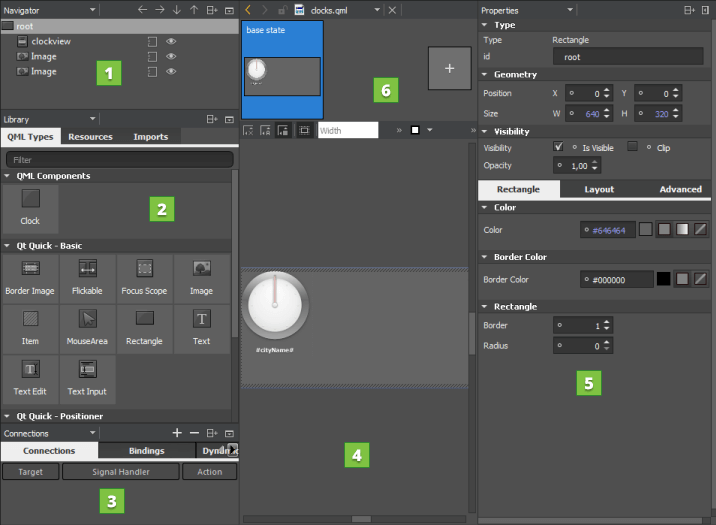Split the Properties pane

click(x=690, y=10)
